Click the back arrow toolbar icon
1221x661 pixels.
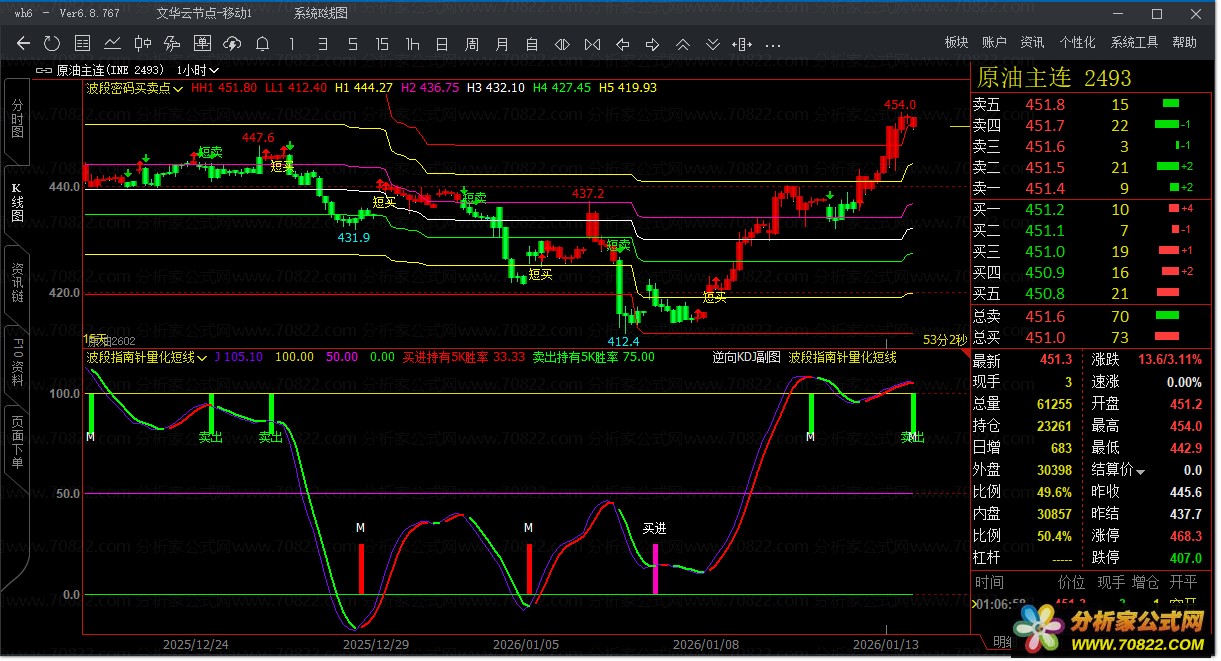point(24,43)
